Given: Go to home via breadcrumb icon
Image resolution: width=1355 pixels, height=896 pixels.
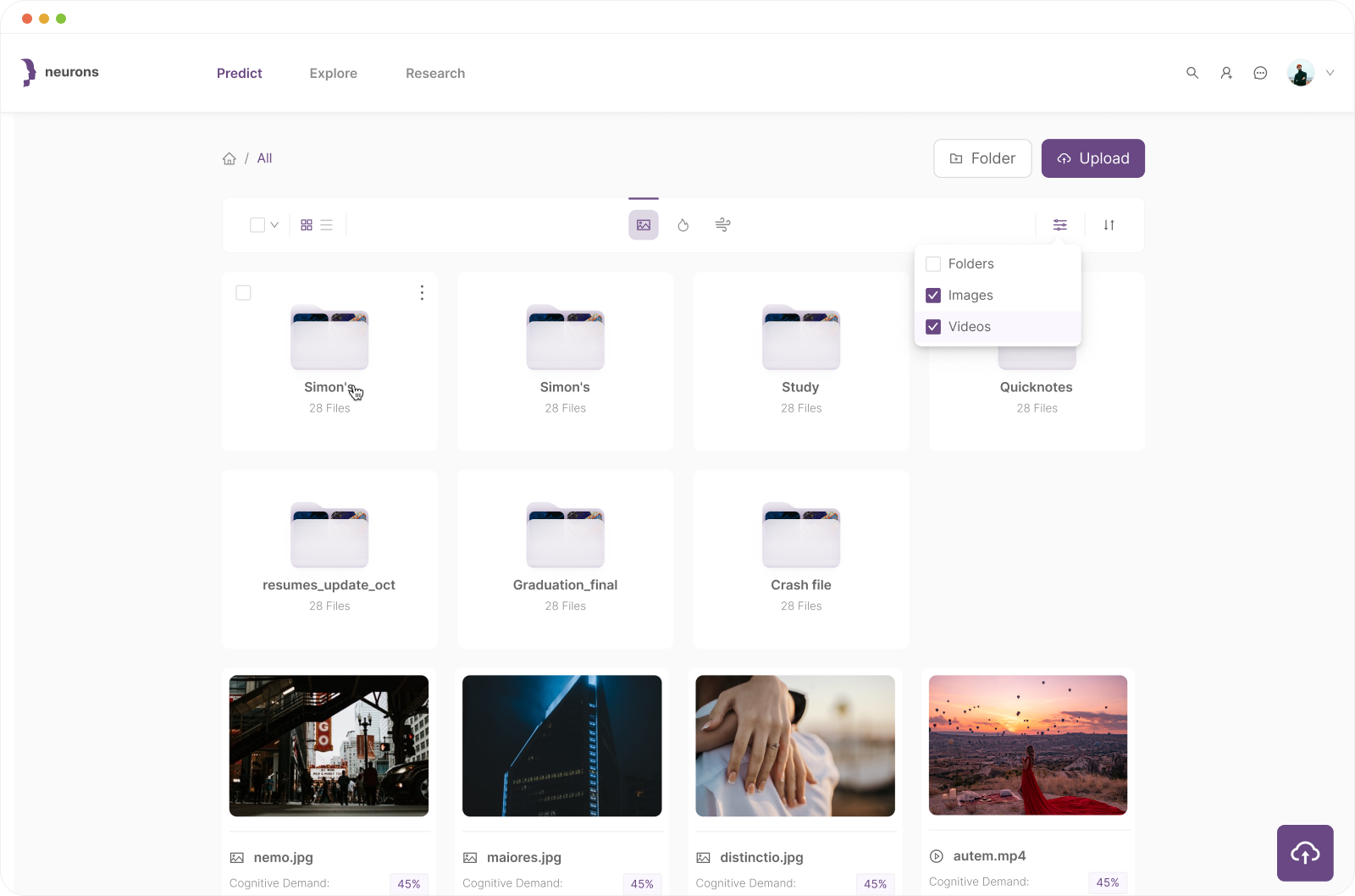Looking at the screenshot, I should (x=230, y=158).
